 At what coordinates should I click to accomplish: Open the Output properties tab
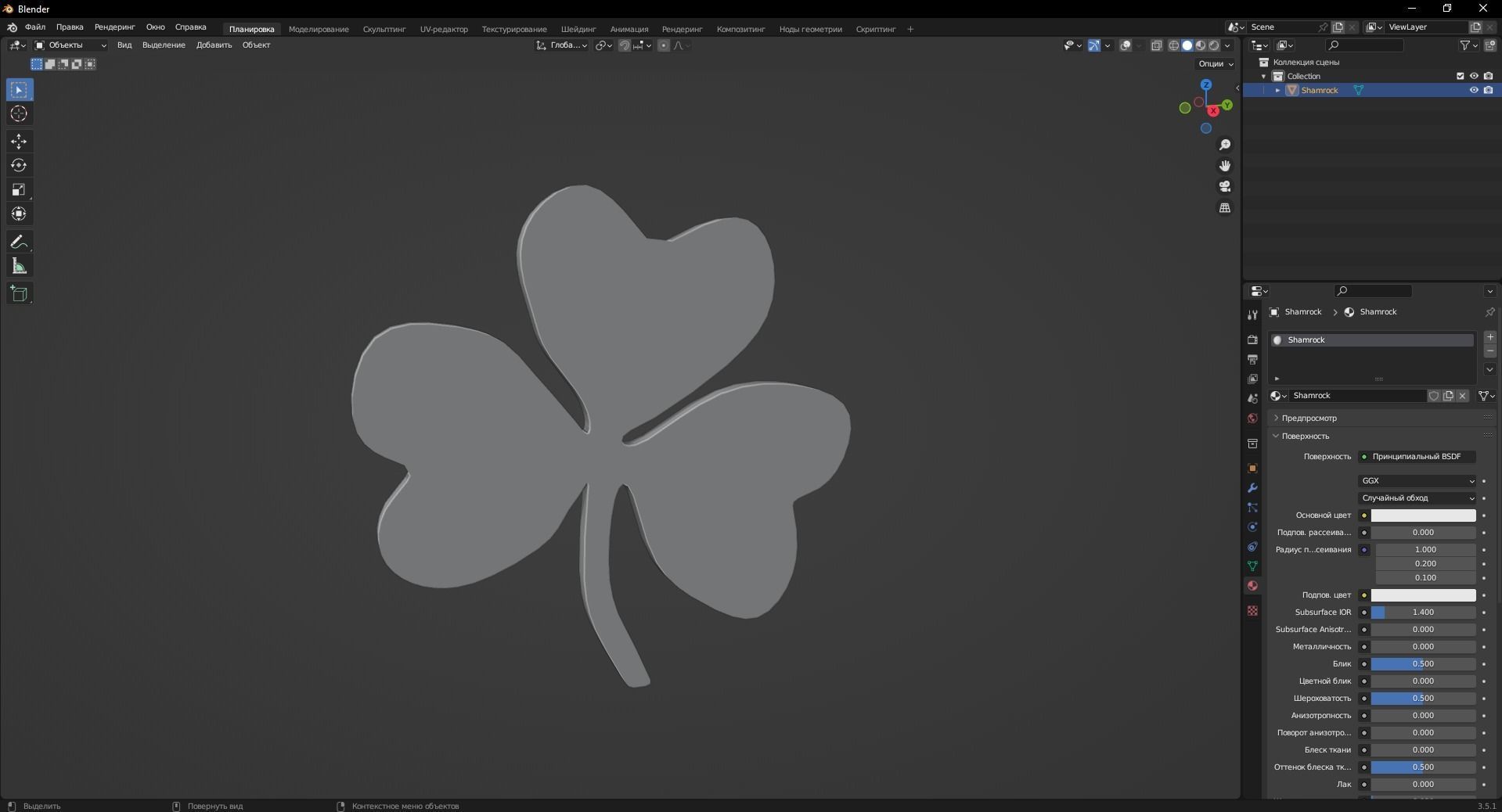coord(1252,359)
